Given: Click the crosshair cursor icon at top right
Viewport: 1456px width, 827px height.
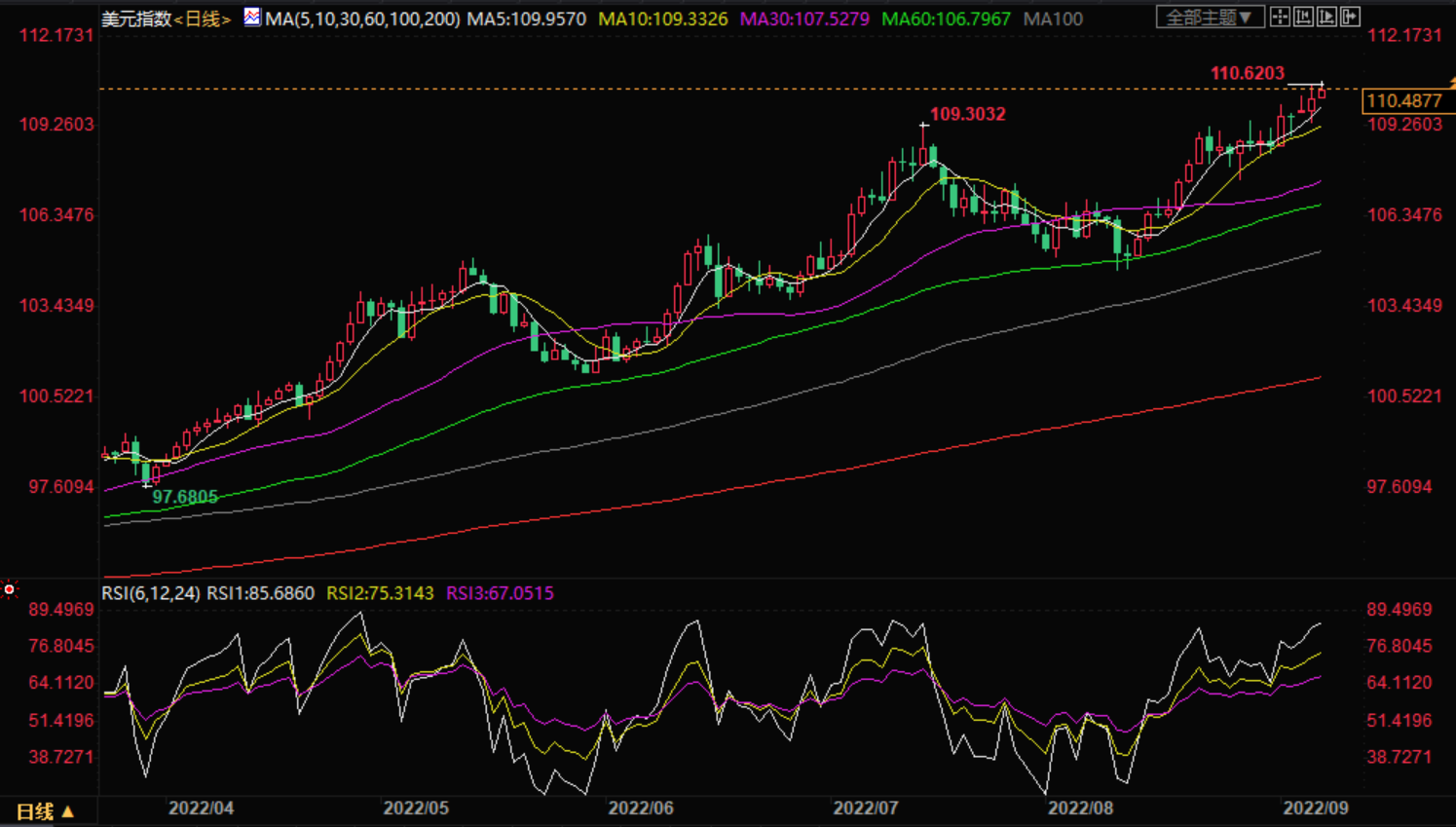Looking at the screenshot, I should (x=1280, y=17).
